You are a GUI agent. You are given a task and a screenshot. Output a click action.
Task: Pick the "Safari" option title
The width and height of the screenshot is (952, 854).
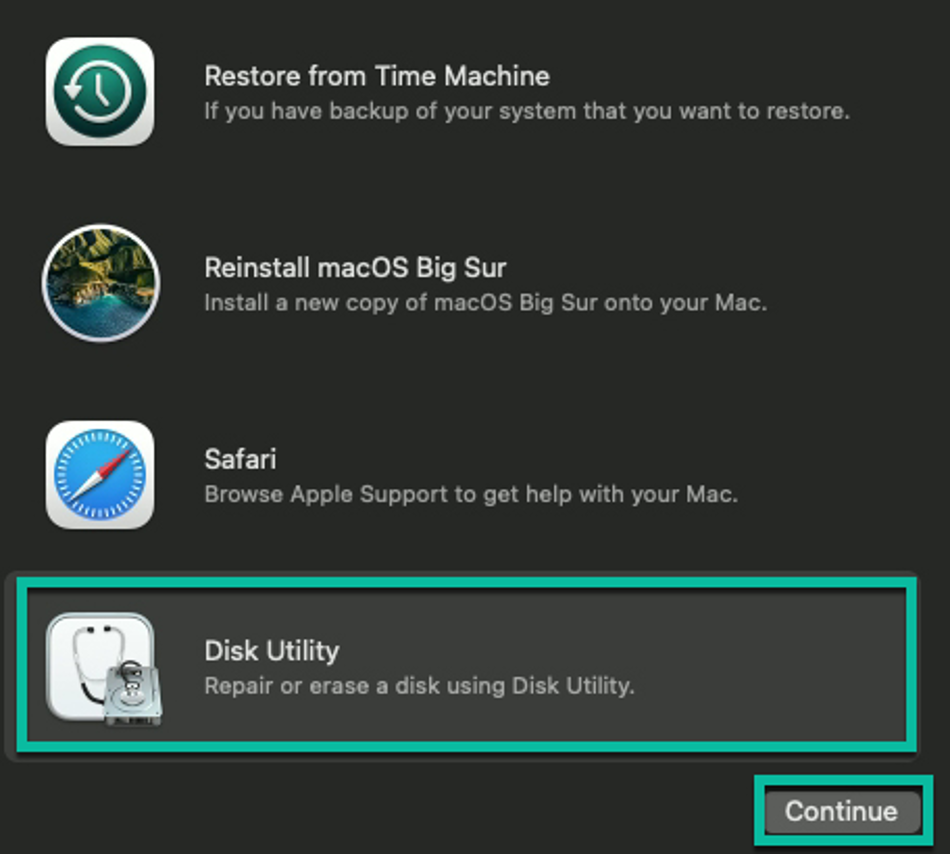240,459
